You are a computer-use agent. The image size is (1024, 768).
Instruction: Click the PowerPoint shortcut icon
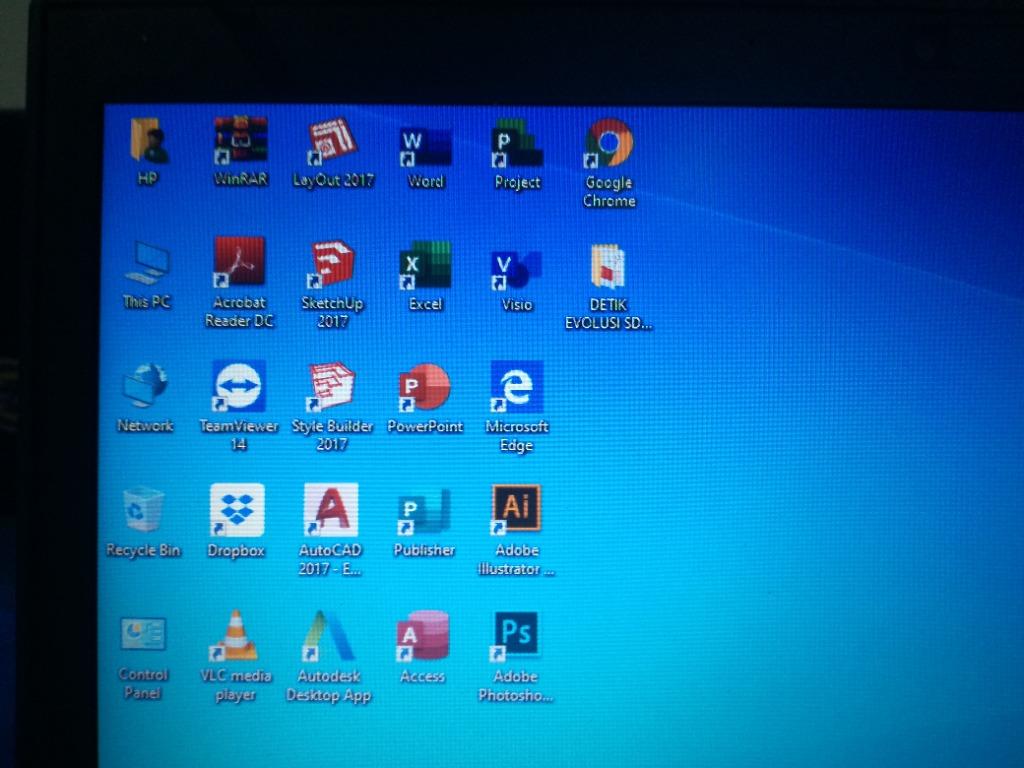pyautogui.click(x=425, y=388)
